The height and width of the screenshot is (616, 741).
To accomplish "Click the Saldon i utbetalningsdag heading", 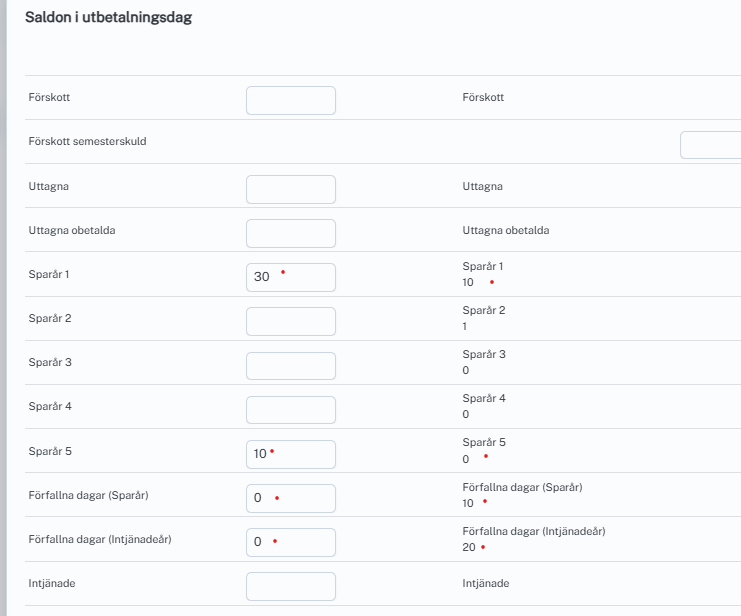I will click(108, 18).
